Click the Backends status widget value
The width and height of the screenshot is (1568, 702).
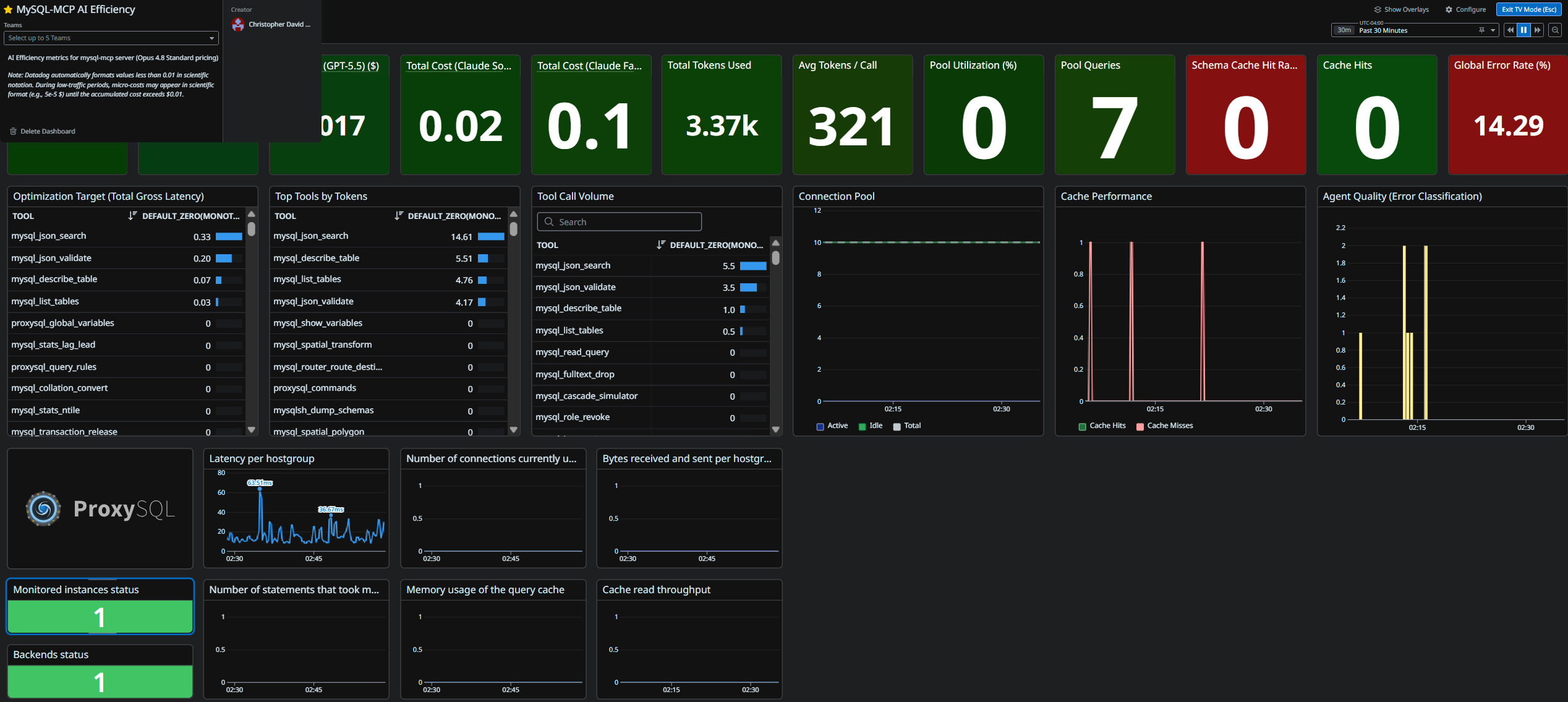pyautogui.click(x=100, y=682)
